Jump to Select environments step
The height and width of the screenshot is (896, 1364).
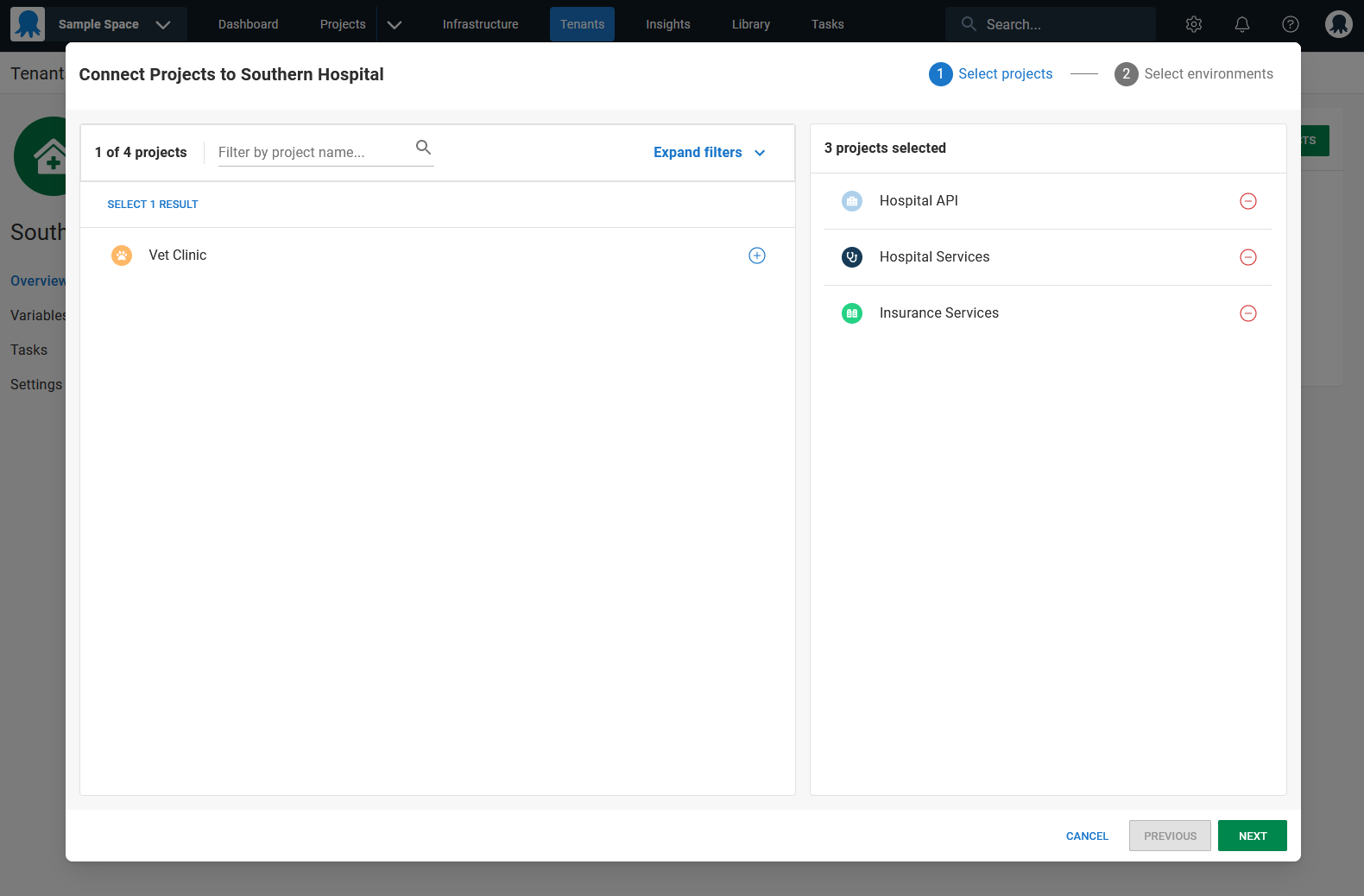point(1193,74)
